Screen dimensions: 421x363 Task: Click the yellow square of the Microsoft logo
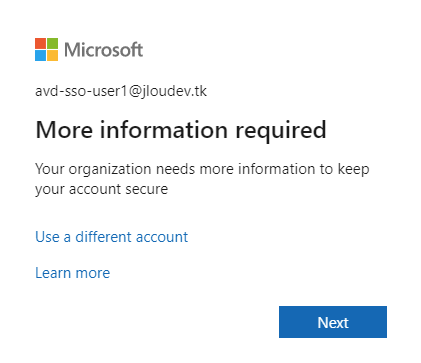pyautogui.click(x=52, y=55)
